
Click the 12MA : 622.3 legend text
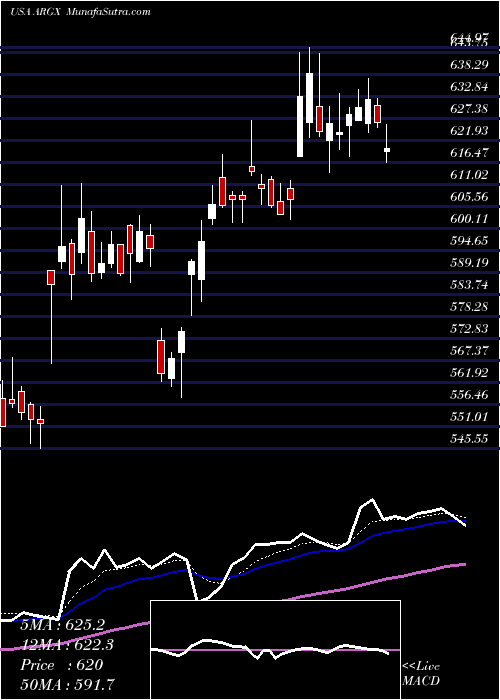(67, 645)
